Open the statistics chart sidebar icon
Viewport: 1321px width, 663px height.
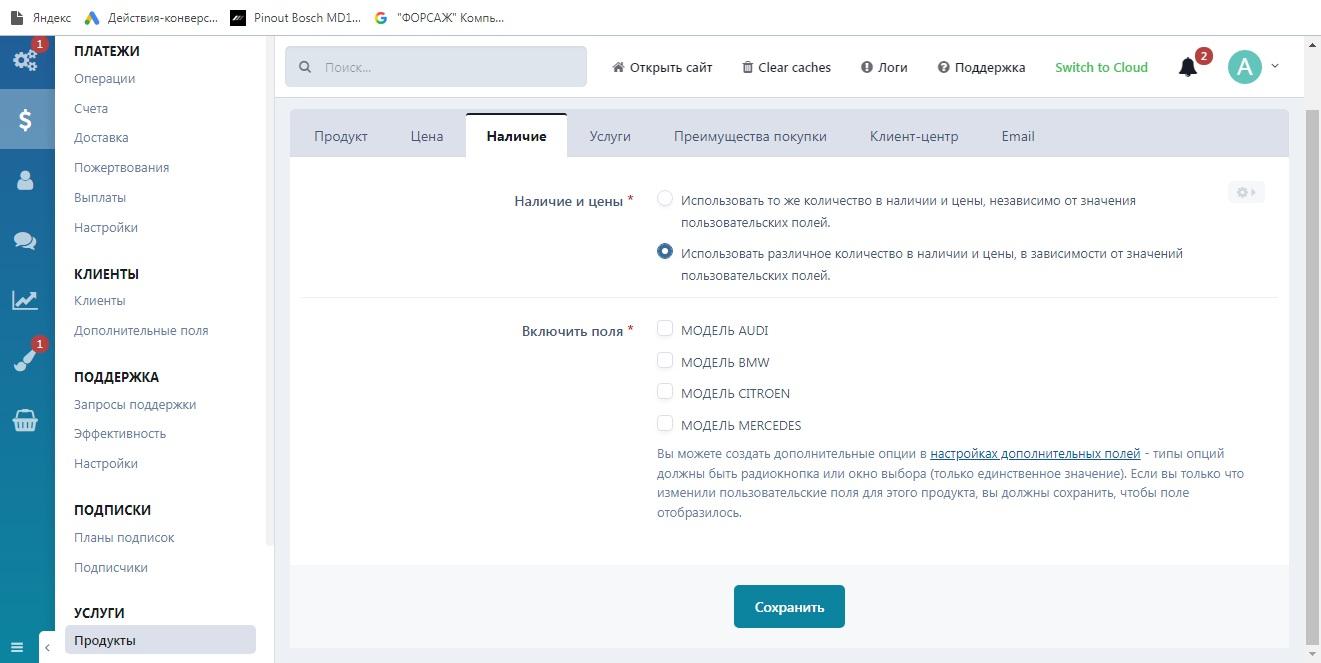(x=25, y=300)
